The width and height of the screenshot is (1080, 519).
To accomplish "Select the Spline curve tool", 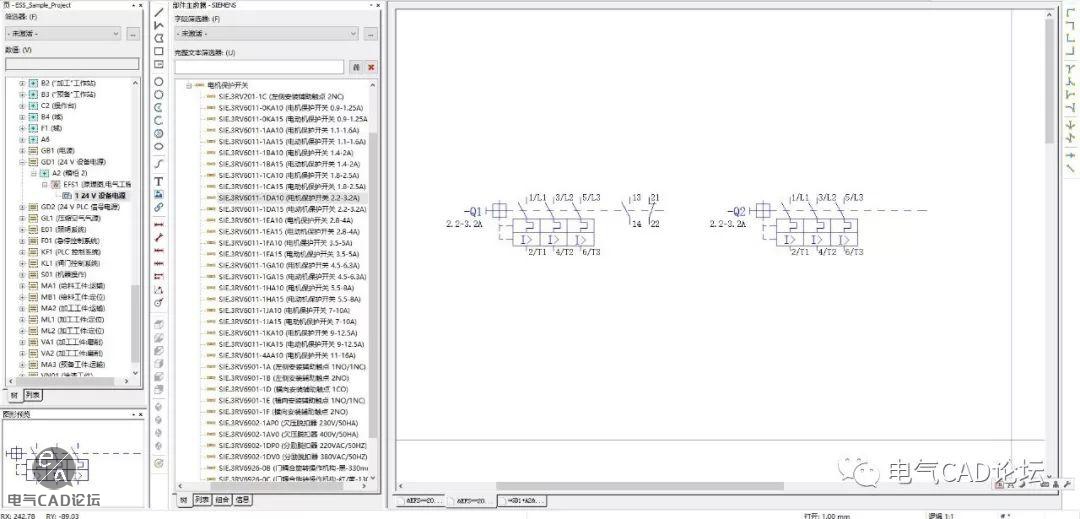I will pos(158,164).
